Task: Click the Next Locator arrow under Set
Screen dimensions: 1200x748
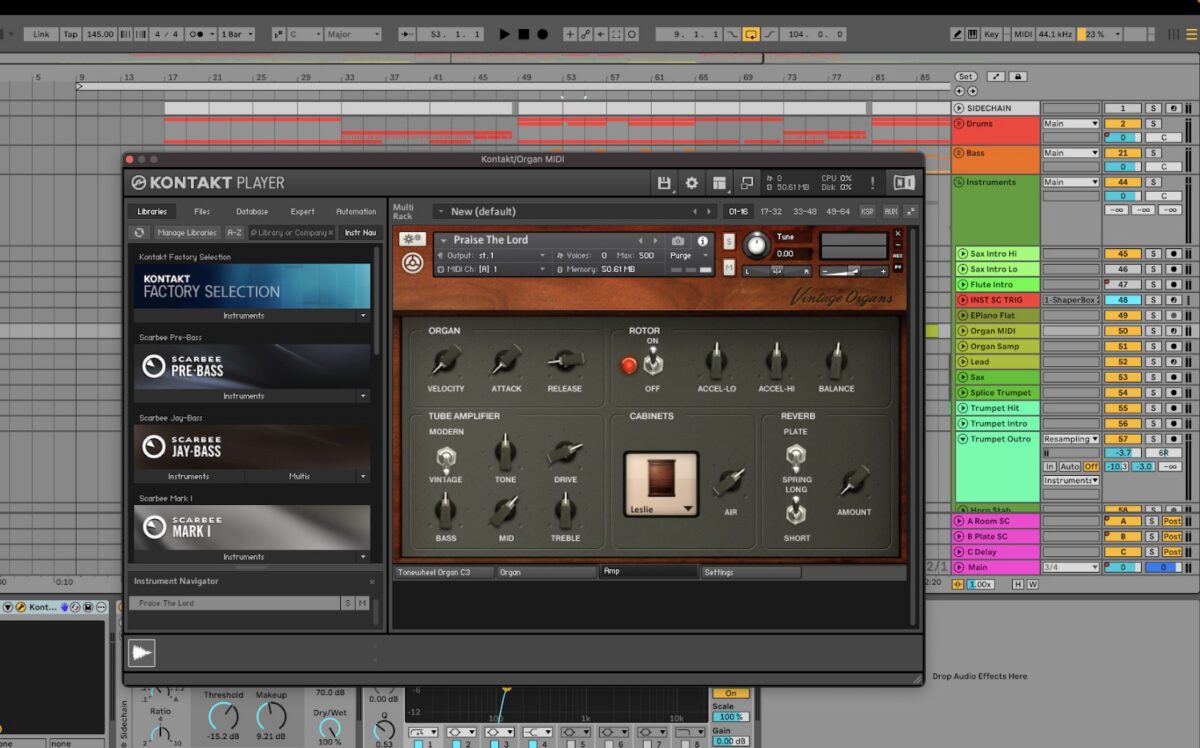Action: (970, 91)
